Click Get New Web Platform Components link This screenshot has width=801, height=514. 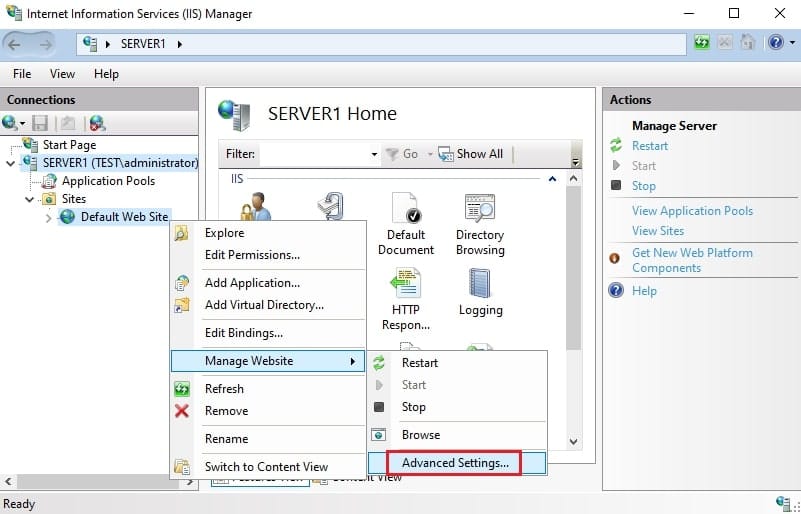(692, 261)
